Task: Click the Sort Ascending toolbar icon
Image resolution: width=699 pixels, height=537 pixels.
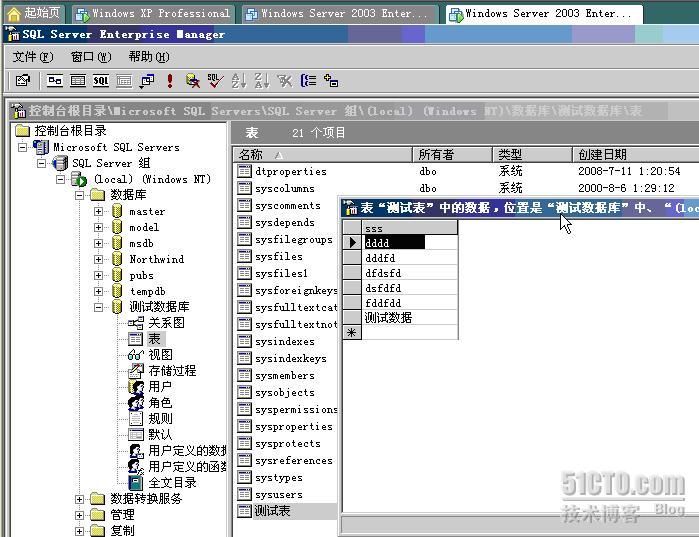Action: 238,81
